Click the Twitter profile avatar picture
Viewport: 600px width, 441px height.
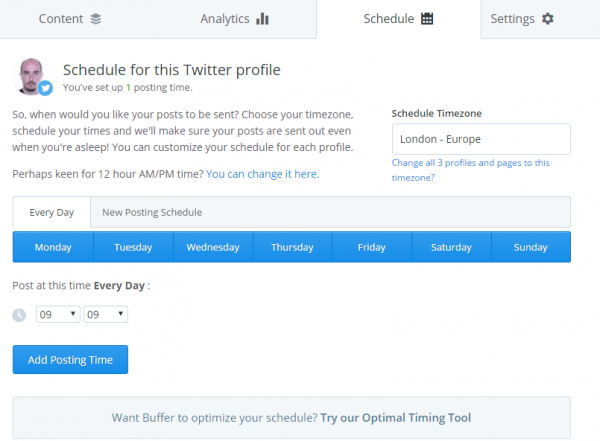[x=33, y=74]
